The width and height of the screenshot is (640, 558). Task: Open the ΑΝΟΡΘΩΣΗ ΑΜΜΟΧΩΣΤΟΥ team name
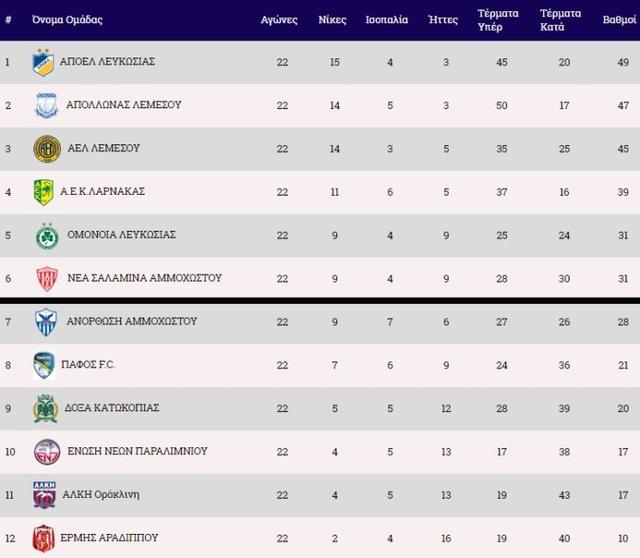(130, 322)
